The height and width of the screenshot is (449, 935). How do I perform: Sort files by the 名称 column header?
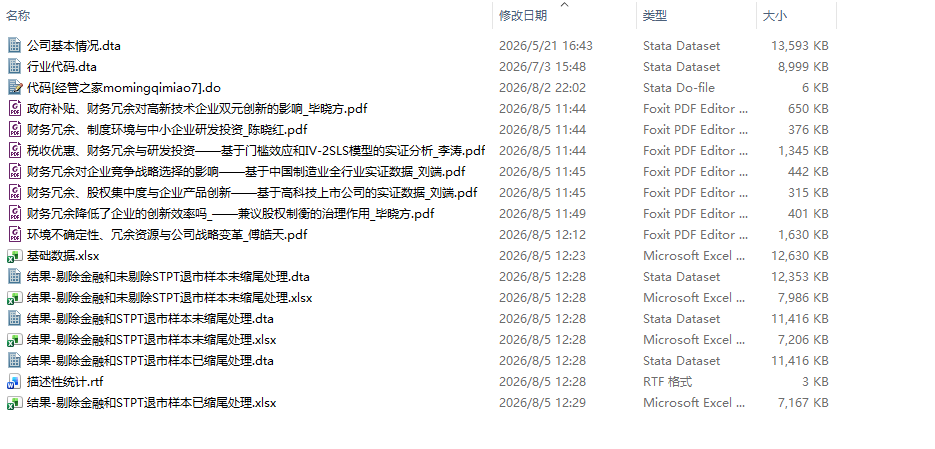(x=18, y=16)
